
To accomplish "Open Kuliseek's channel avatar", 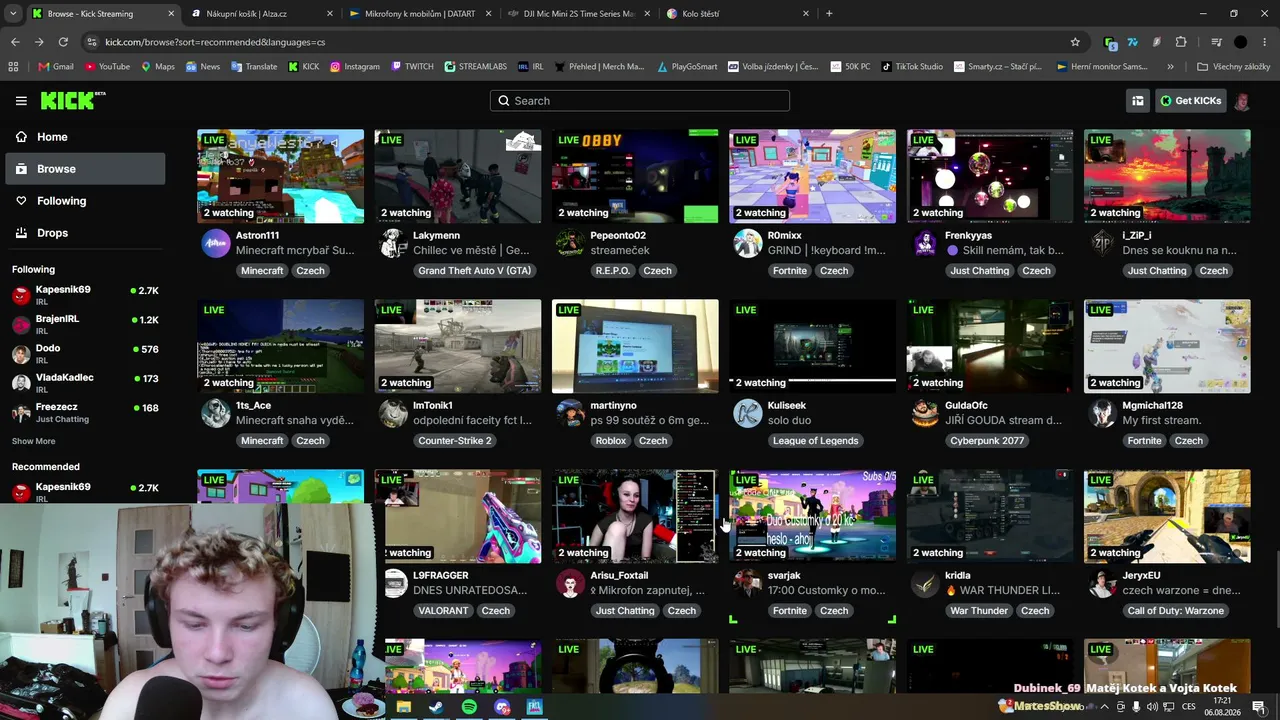I will click(x=748, y=413).
